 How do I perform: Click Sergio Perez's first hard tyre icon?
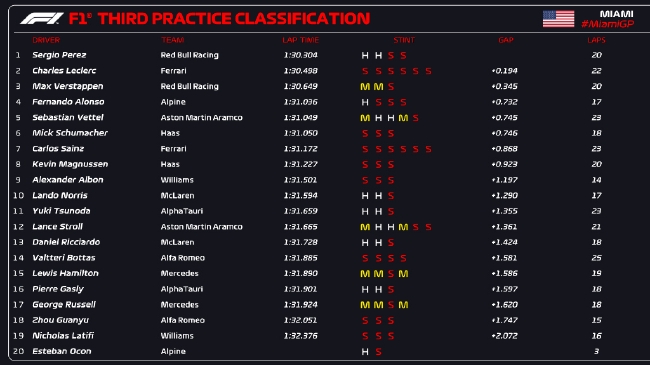click(365, 56)
